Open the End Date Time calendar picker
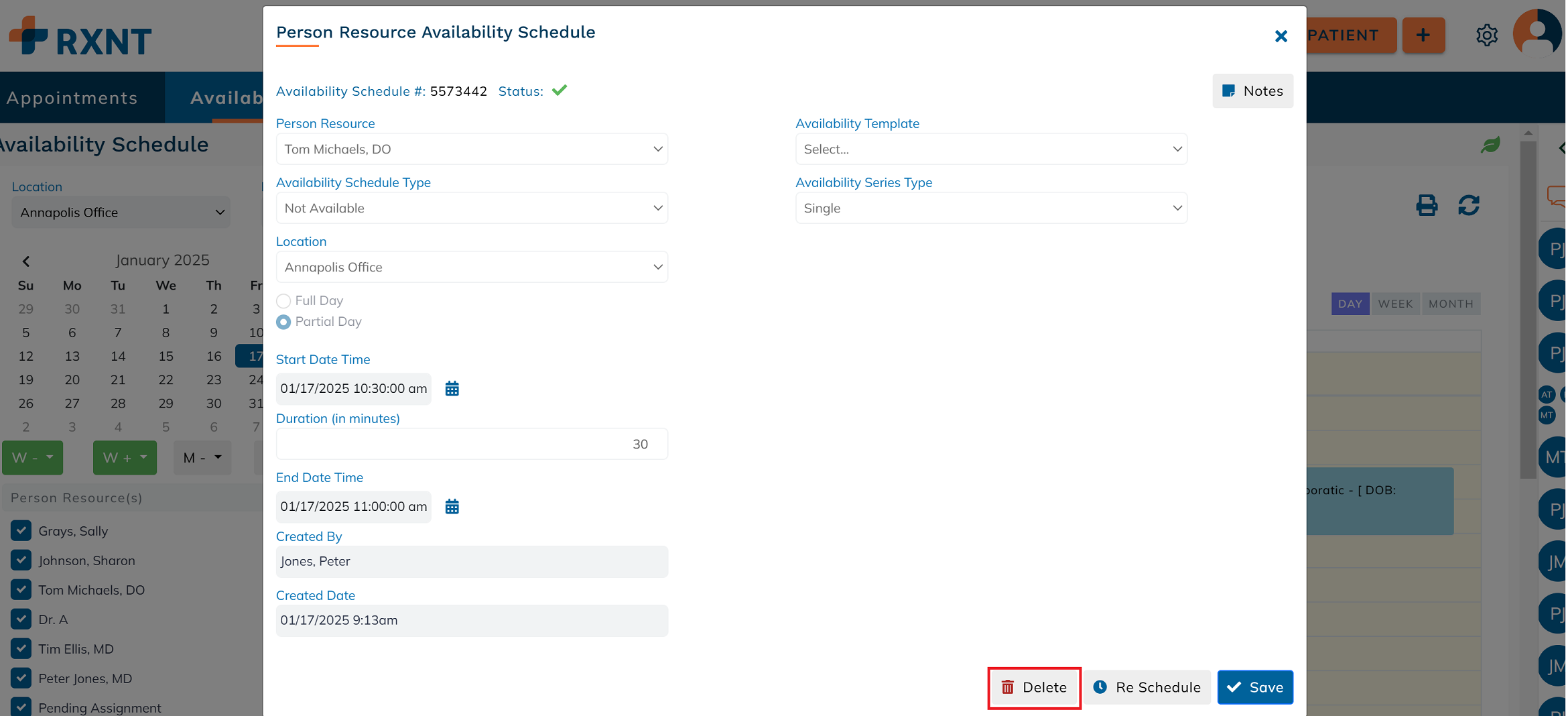The height and width of the screenshot is (716, 1568). (452, 507)
